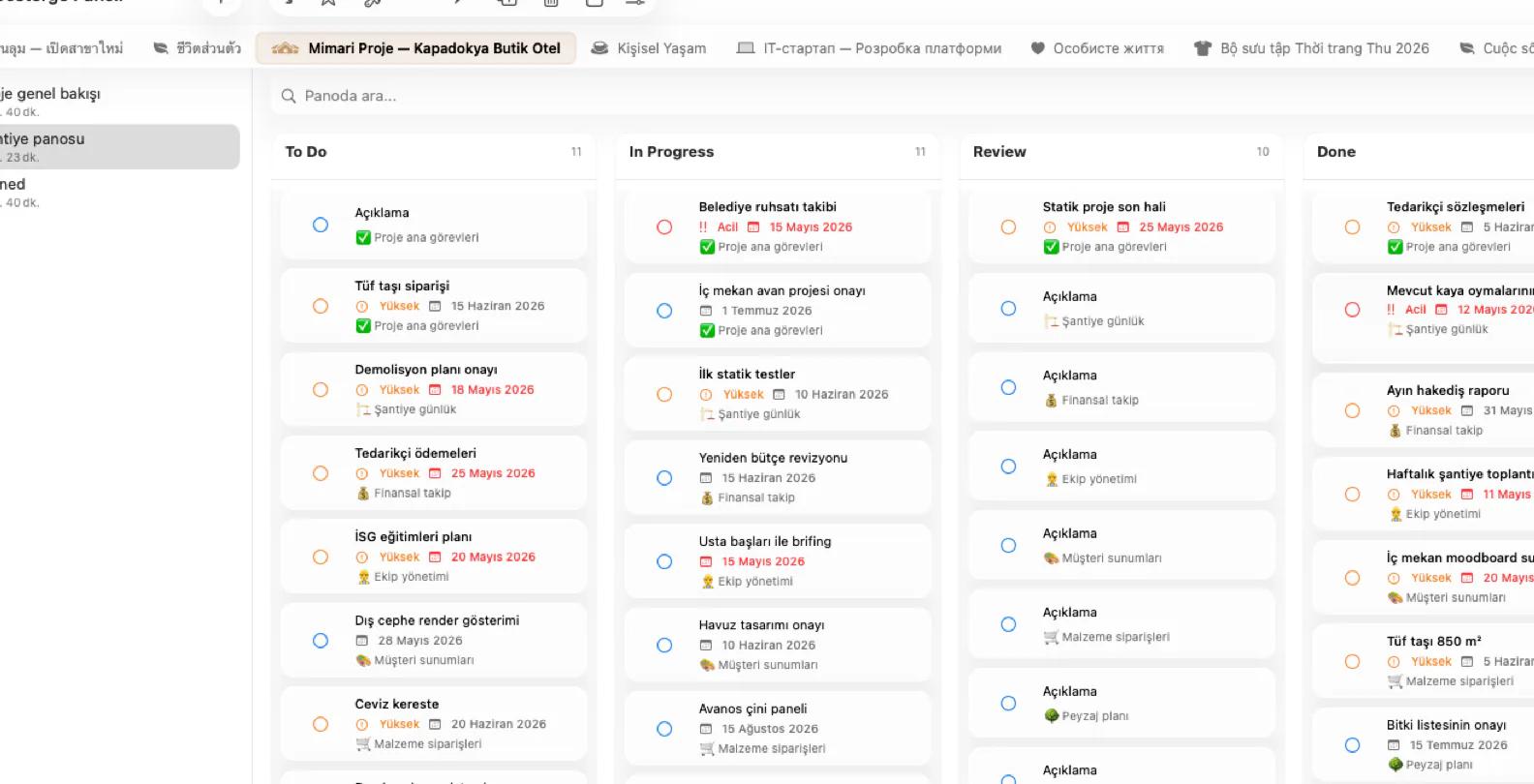Click the calendar icon on İç mekan avan projesi onayı

(706, 311)
